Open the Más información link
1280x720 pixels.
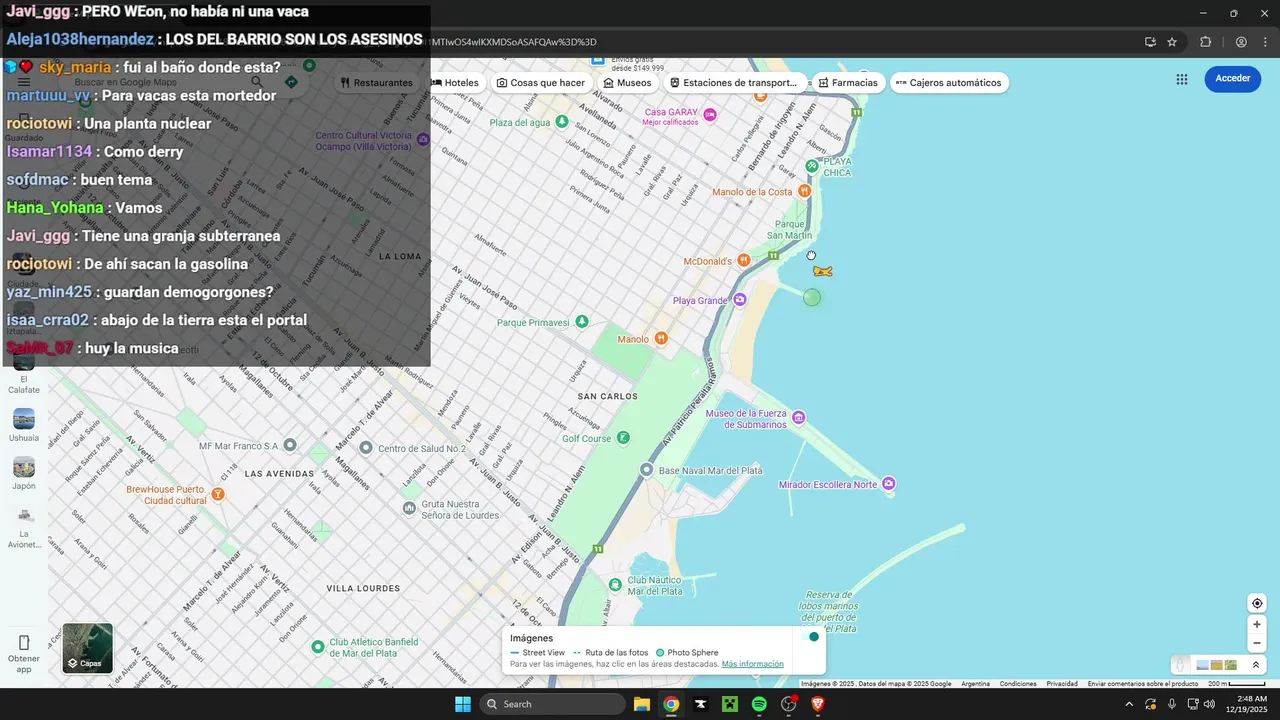click(x=752, y=664)
